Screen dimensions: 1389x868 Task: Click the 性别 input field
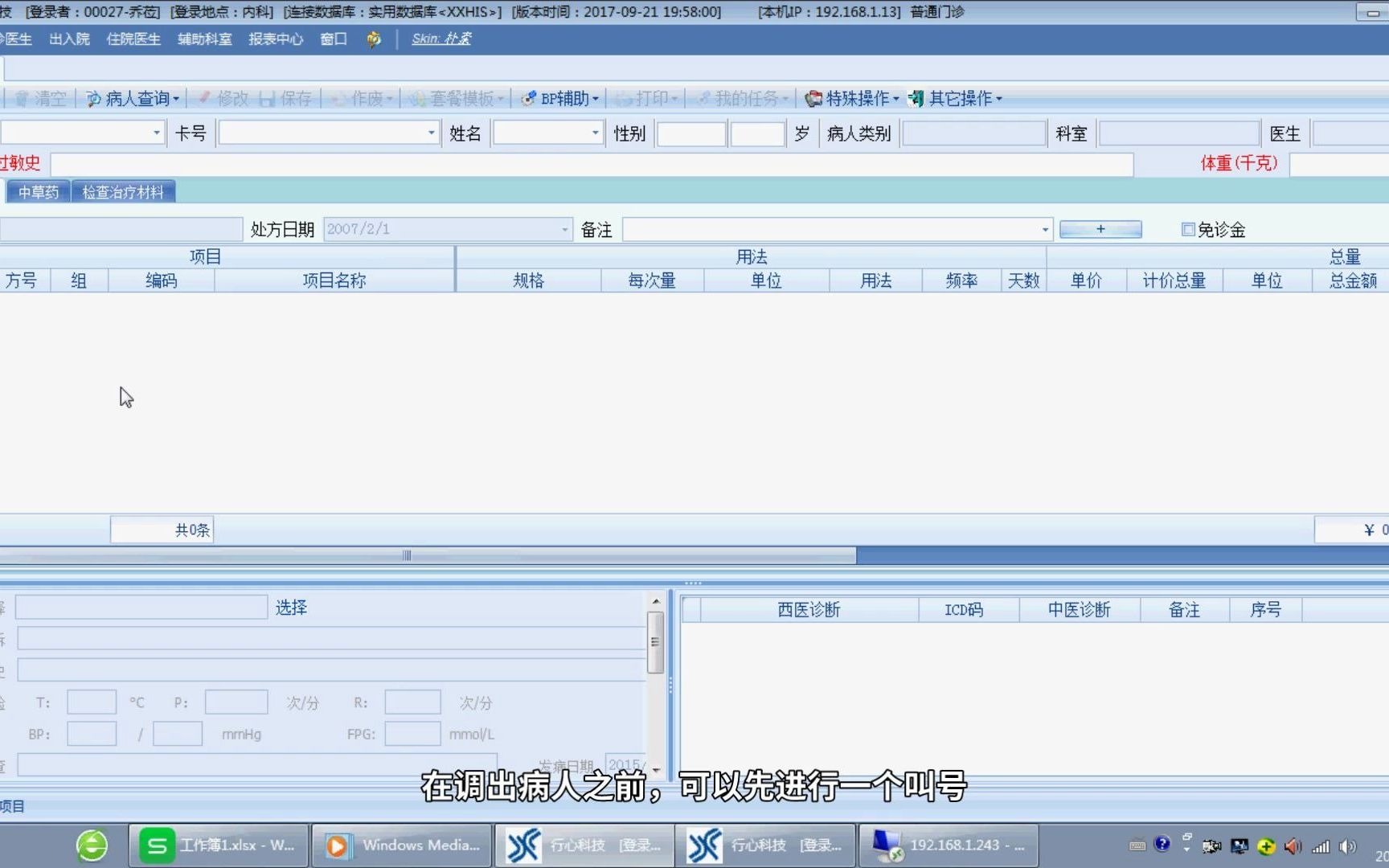[x=691, y=133]
